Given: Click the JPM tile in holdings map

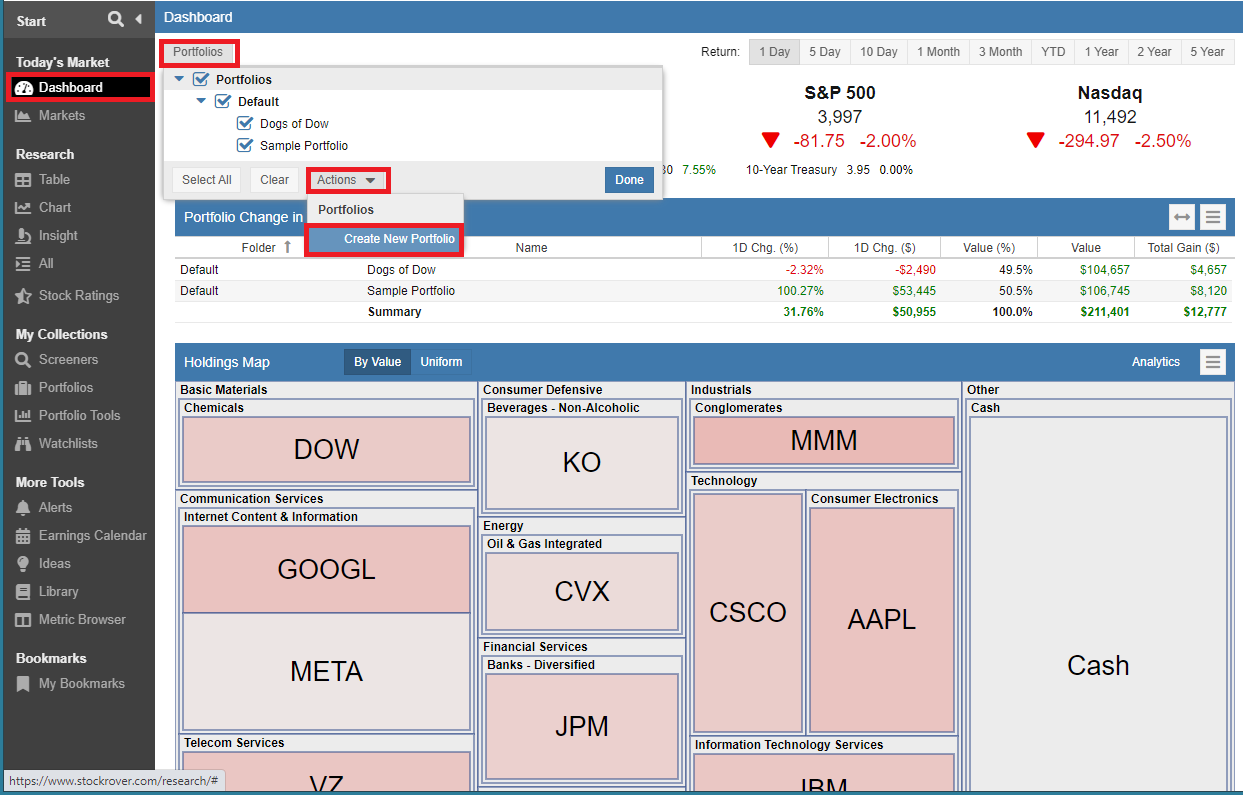Looking at the screenshot, I should click(x=581, y=726).
